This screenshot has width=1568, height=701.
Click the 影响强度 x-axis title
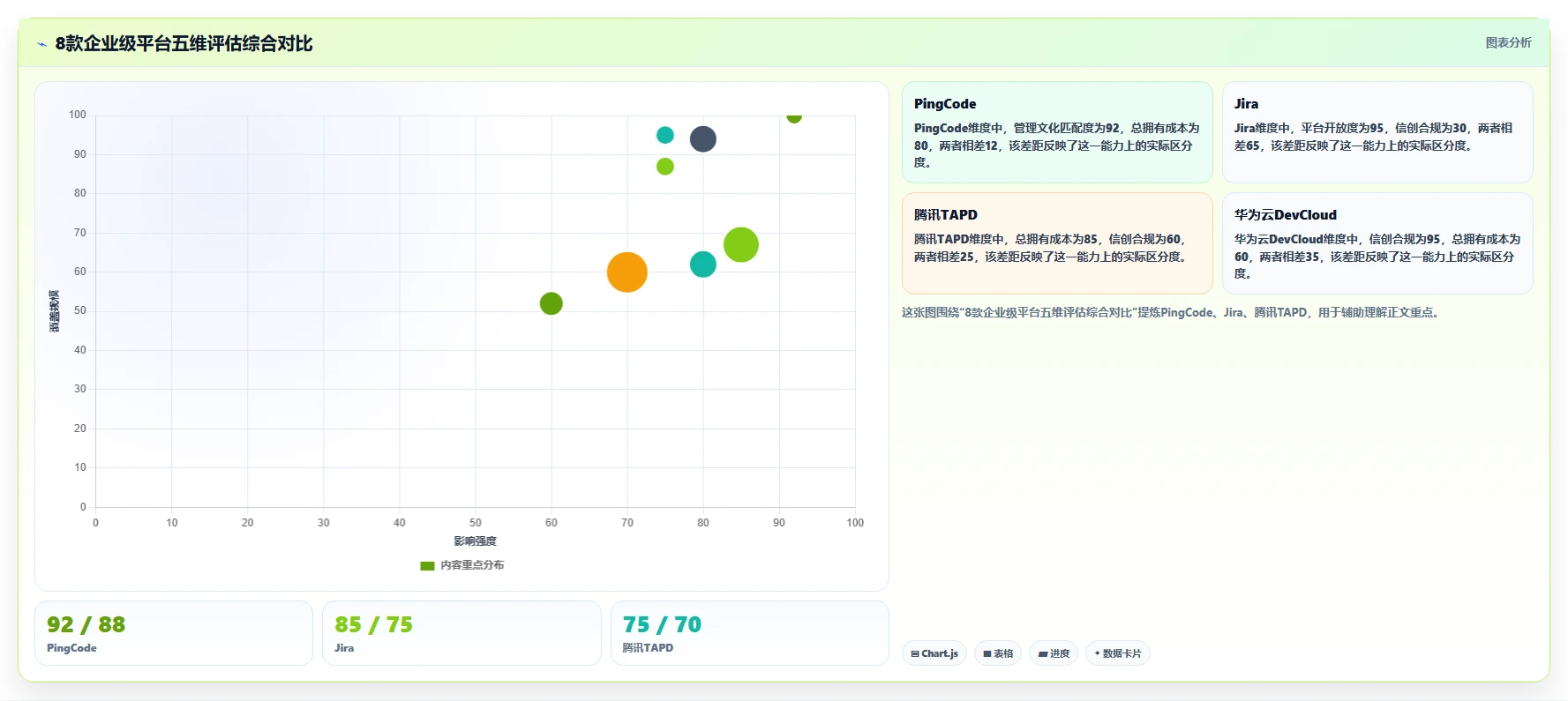[x=476, y=541]
